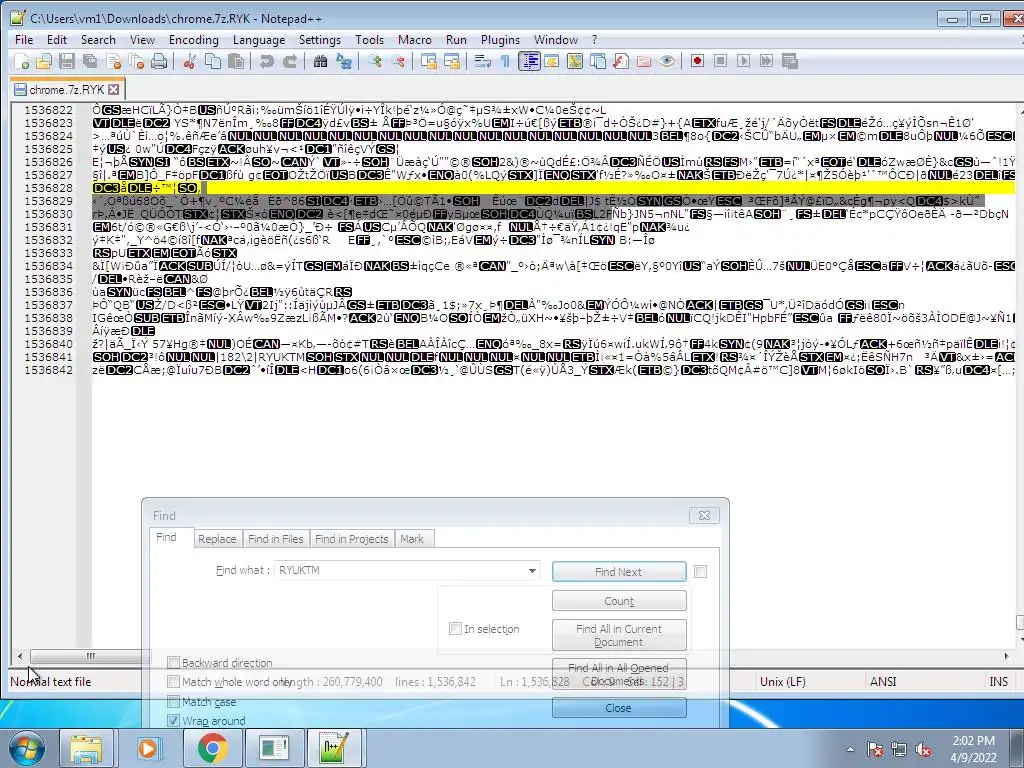The width and height of the screenshot is (1024, 768).
Task: Toggle the checkbox beside Find Next
Action: coord(701,572)
